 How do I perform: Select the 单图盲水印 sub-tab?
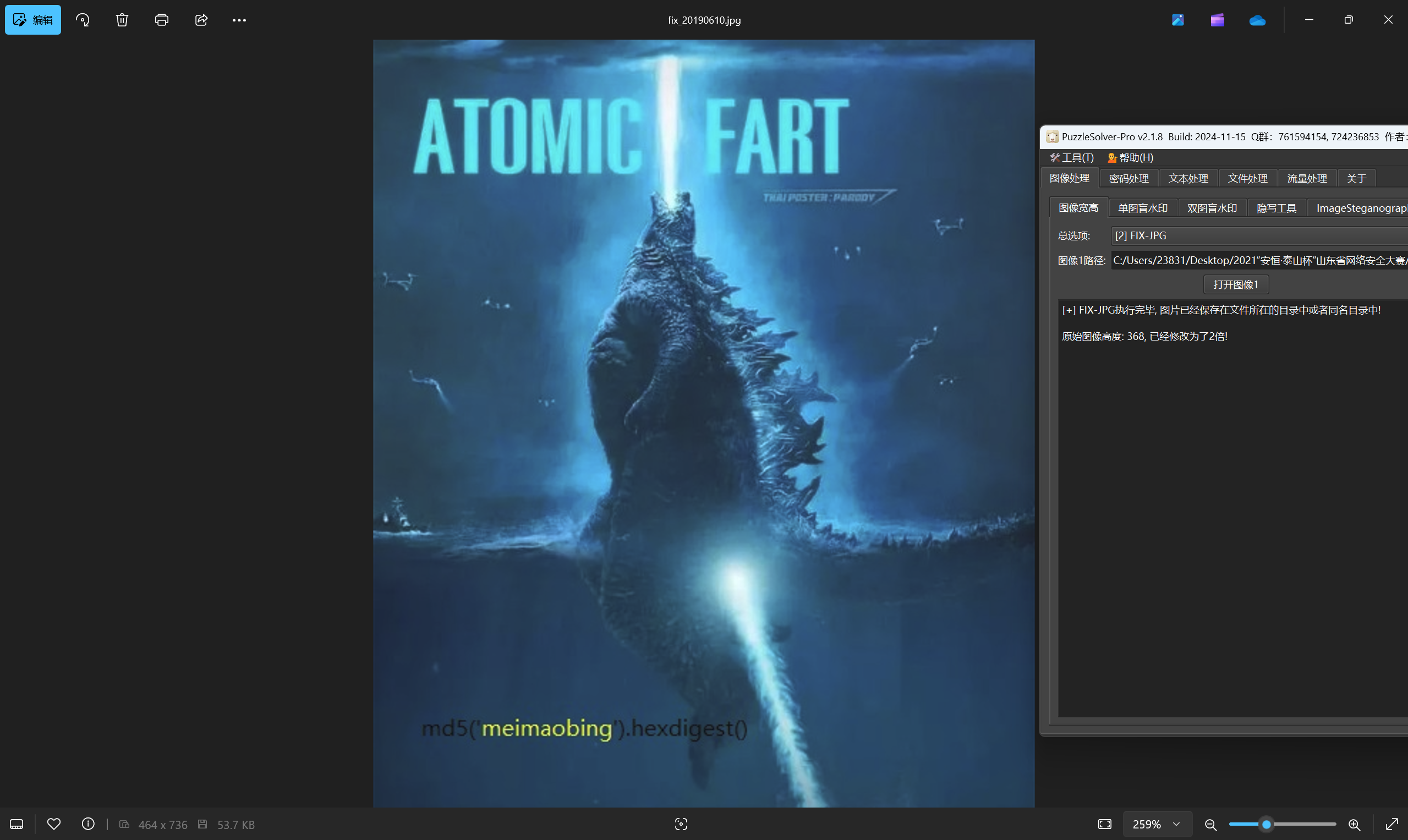1143,208
